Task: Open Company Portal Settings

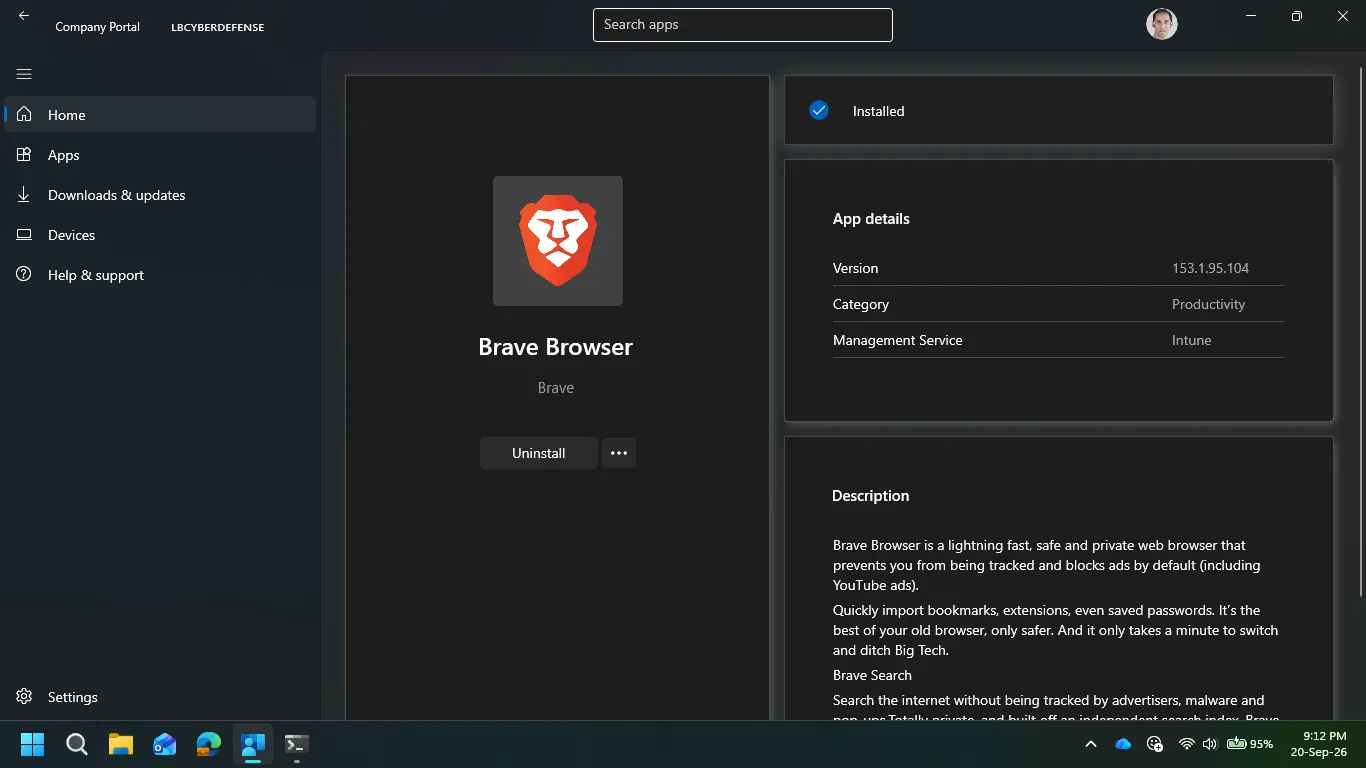Action: pyautogui.click(x=160, y=697)
